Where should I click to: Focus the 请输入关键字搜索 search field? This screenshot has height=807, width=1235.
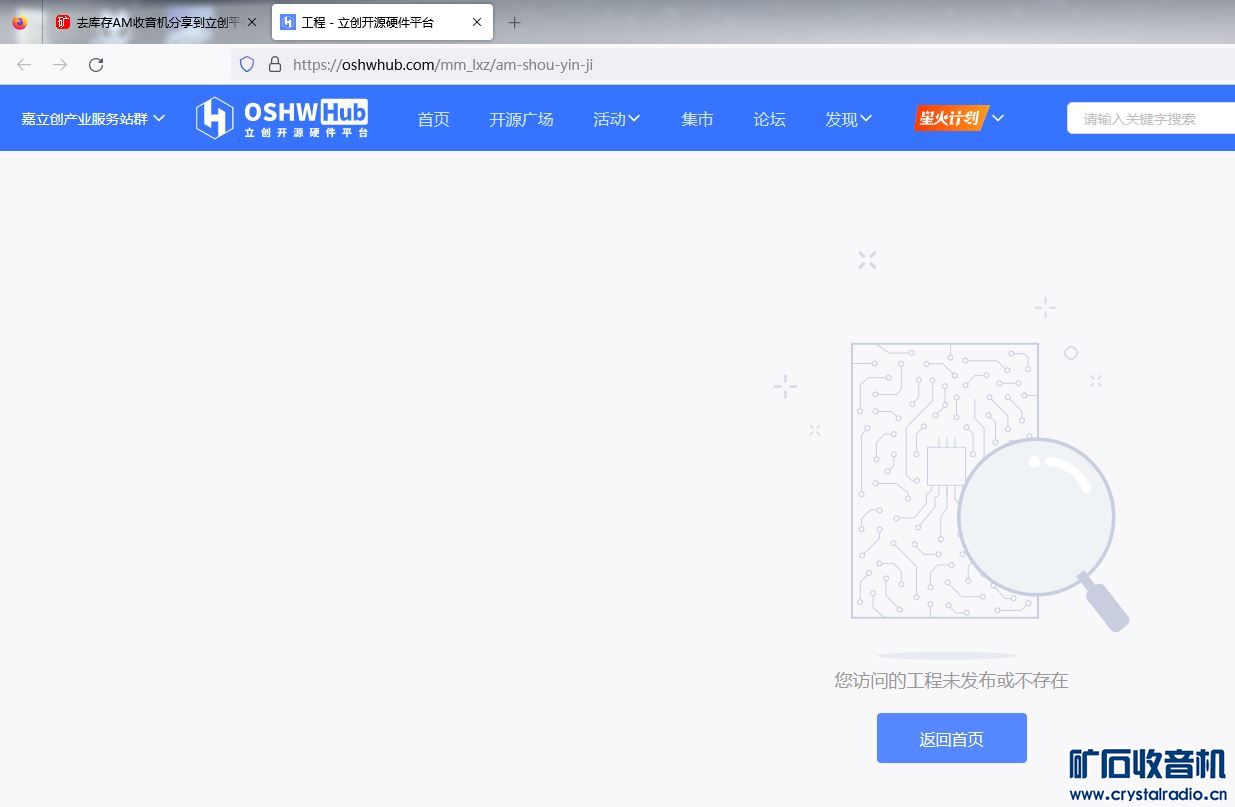1151,118
